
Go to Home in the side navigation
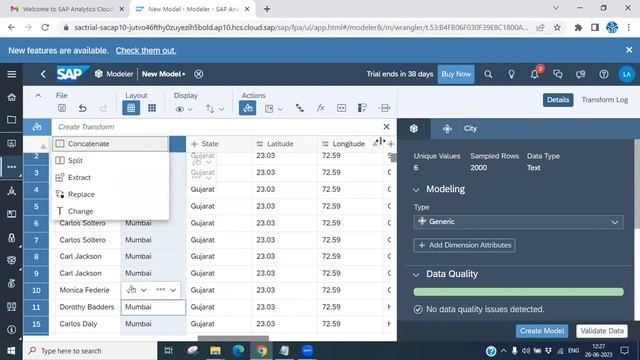coord(11,97)
